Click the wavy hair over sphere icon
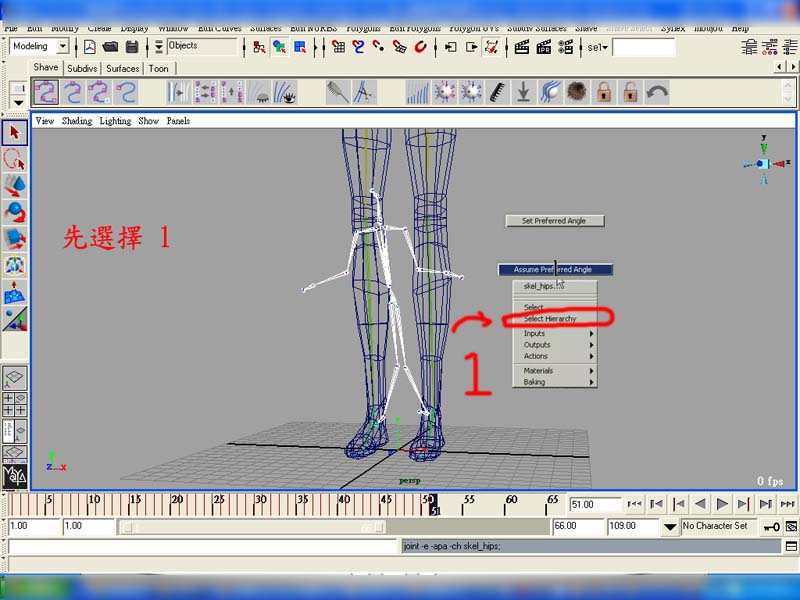Screen dimensions: 800x600 [550, 92]
